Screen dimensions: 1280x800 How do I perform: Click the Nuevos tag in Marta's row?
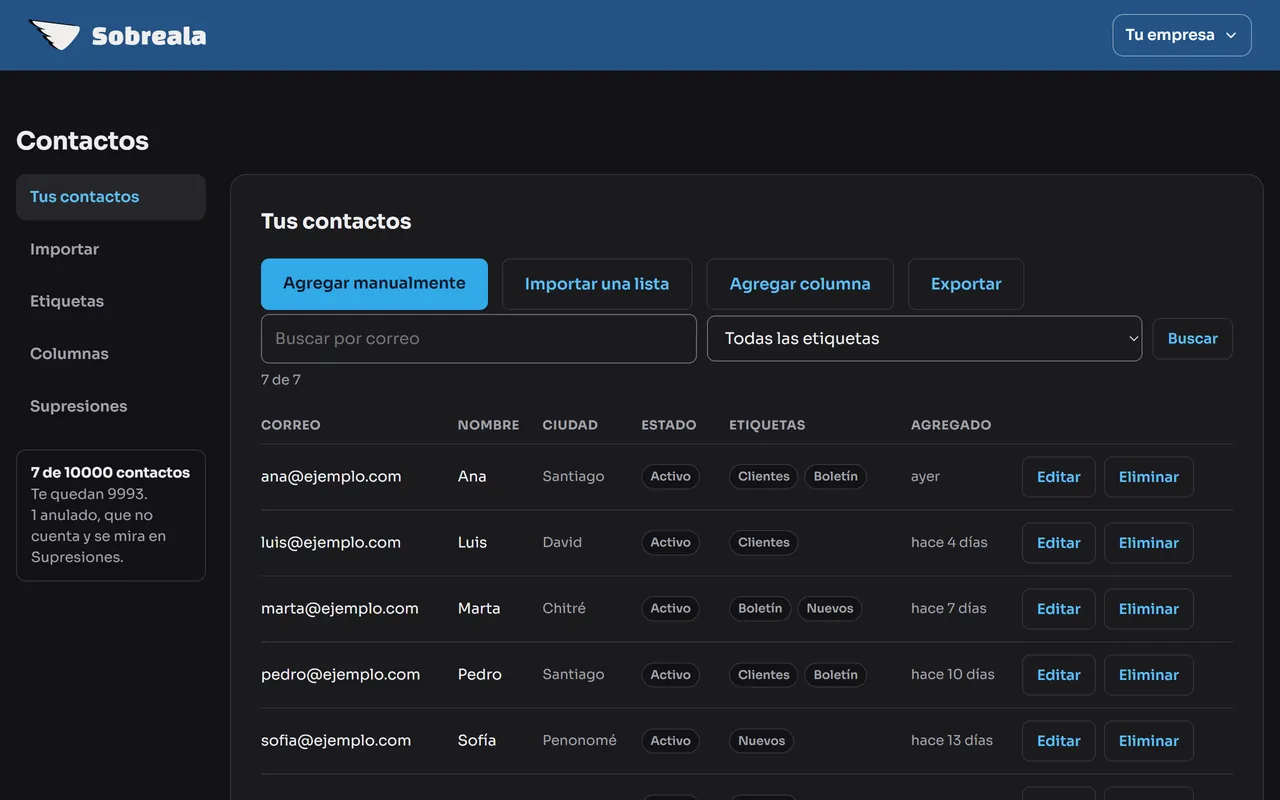830,608
